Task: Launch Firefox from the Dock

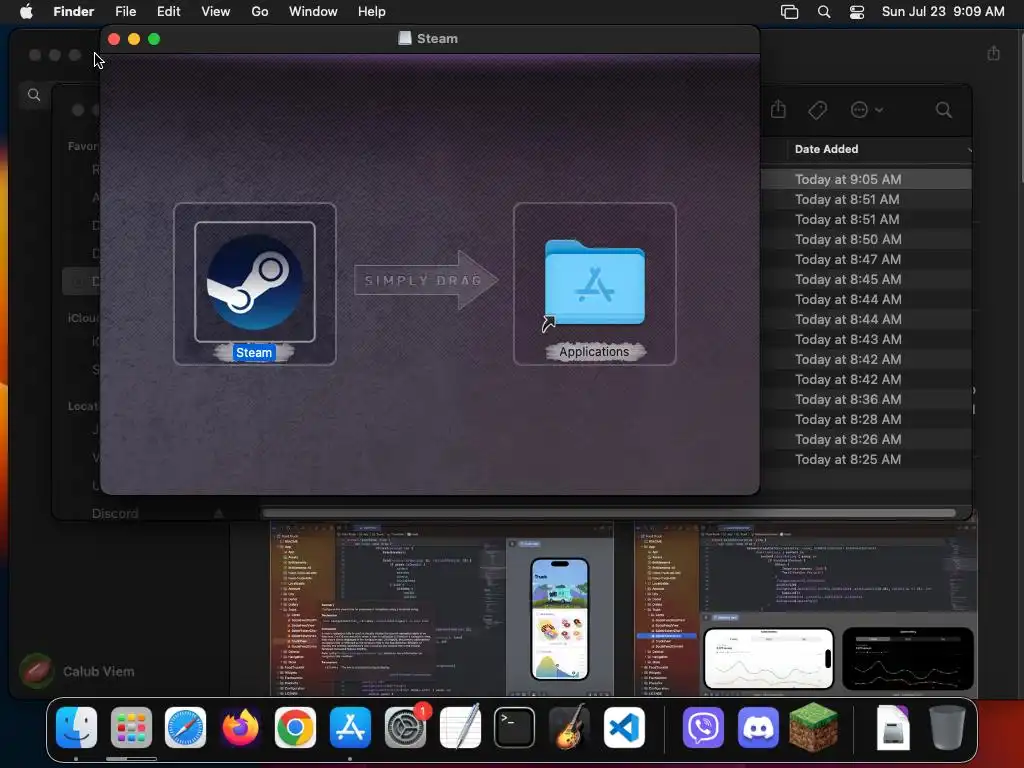Action: click(240, 728)
